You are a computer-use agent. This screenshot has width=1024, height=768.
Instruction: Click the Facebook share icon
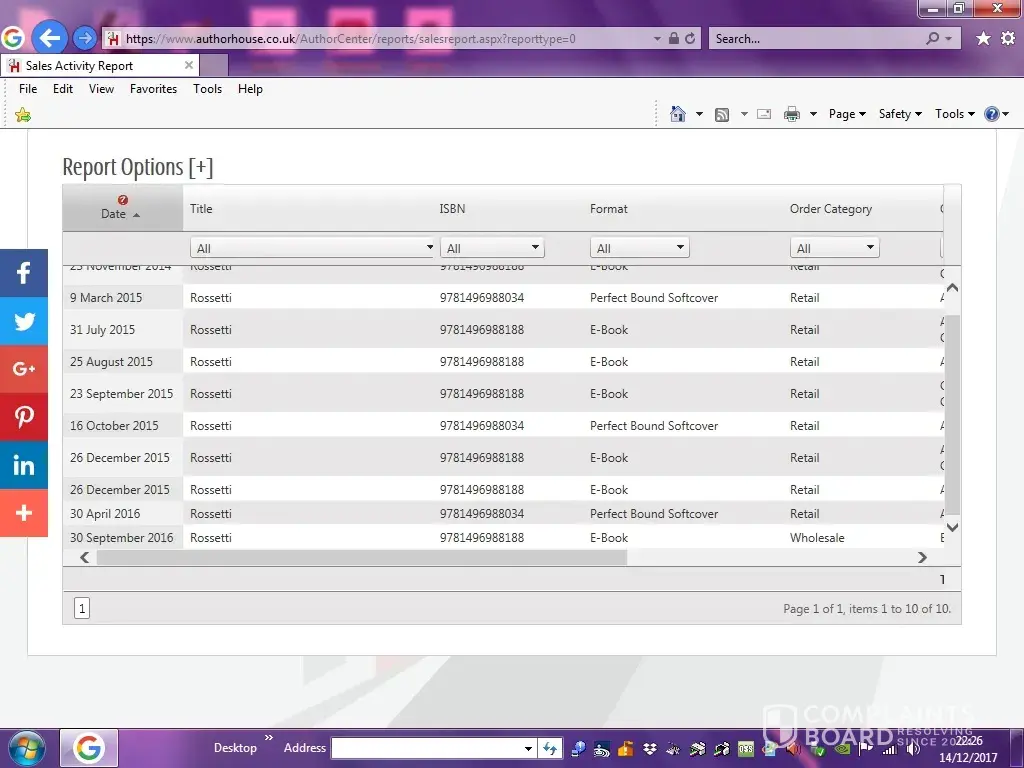(x=24, y=273)
